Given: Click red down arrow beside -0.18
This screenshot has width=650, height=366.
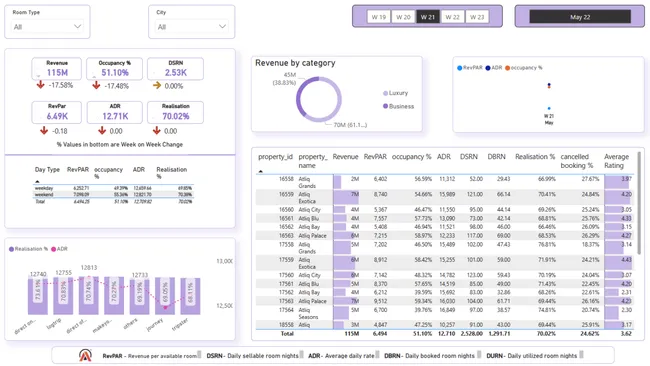Looking at the screenshot, I should point(44,131).
